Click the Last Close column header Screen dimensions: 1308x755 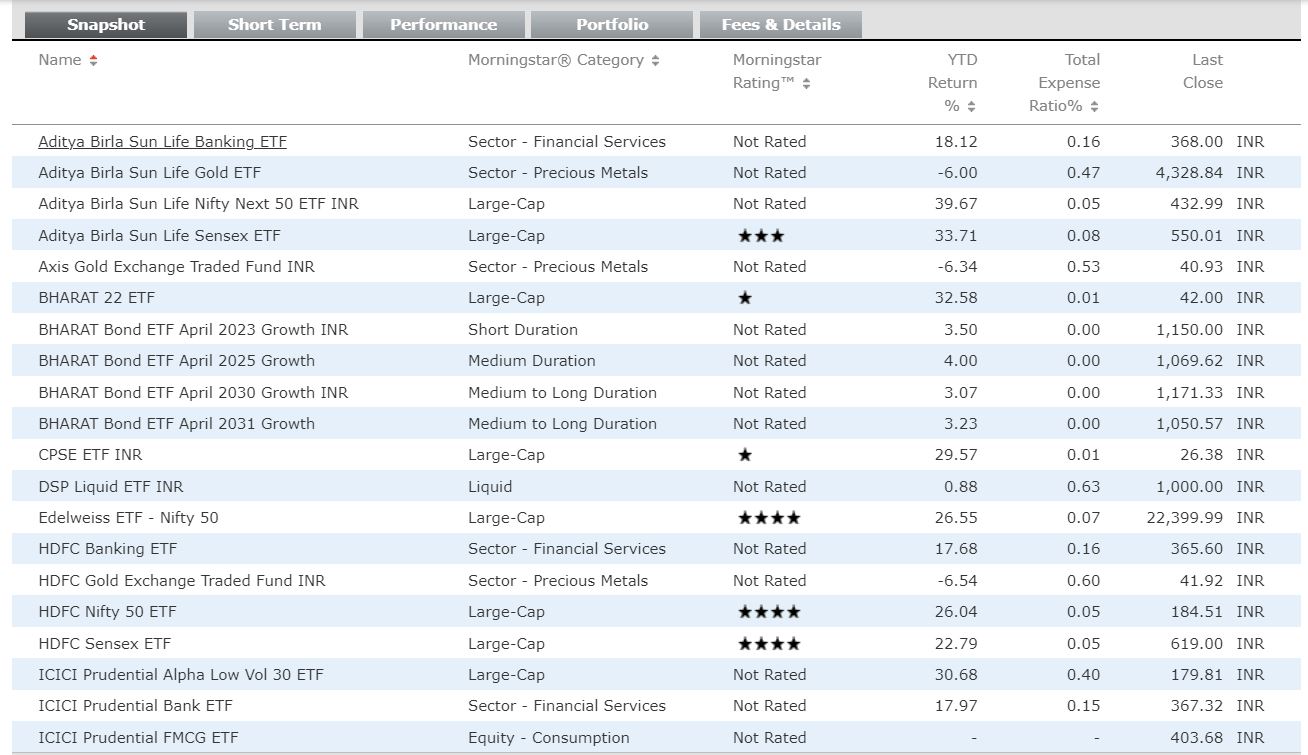coord(1202,71)
